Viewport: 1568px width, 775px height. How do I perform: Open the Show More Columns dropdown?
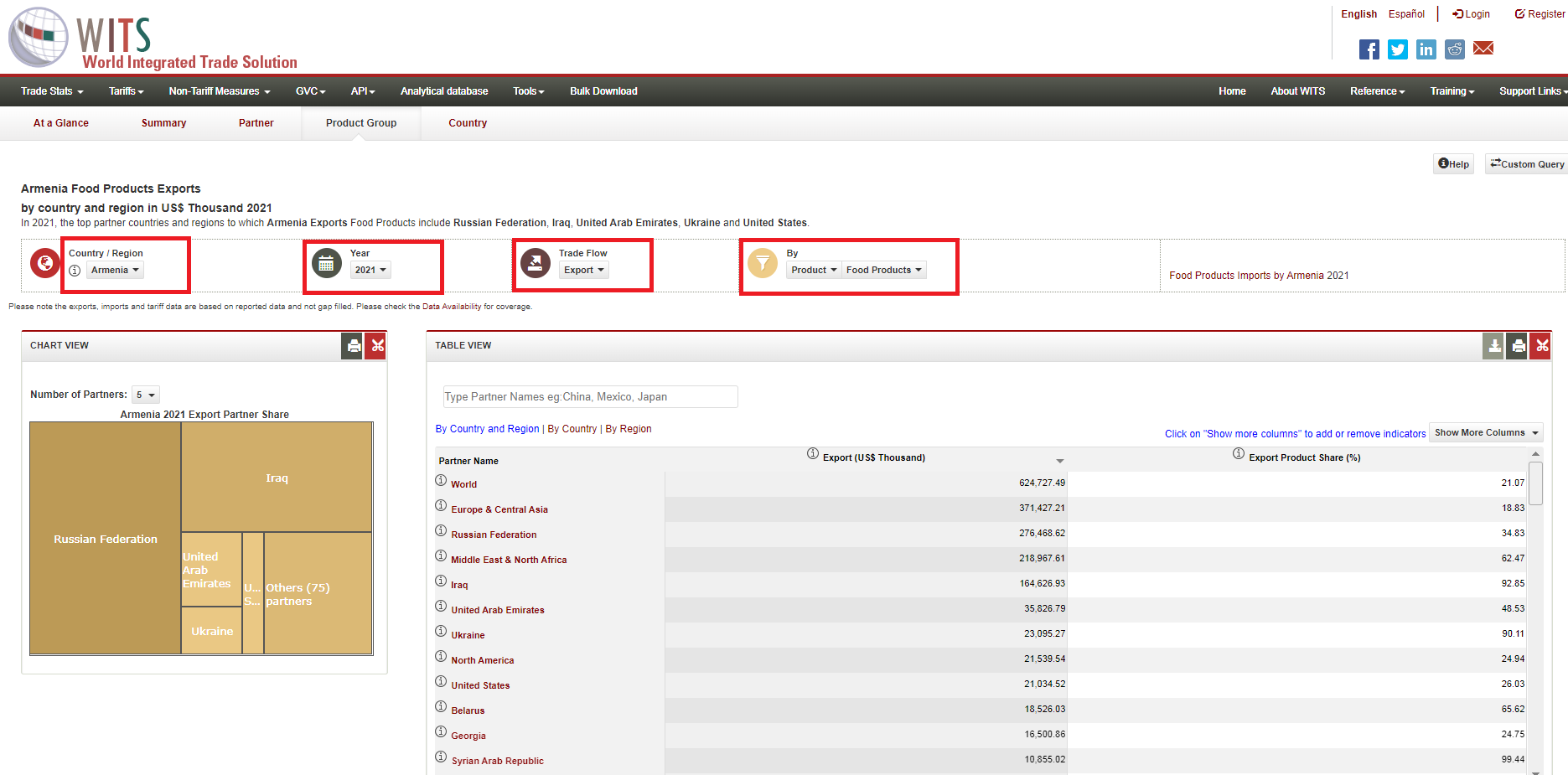tap(1486, 433)
